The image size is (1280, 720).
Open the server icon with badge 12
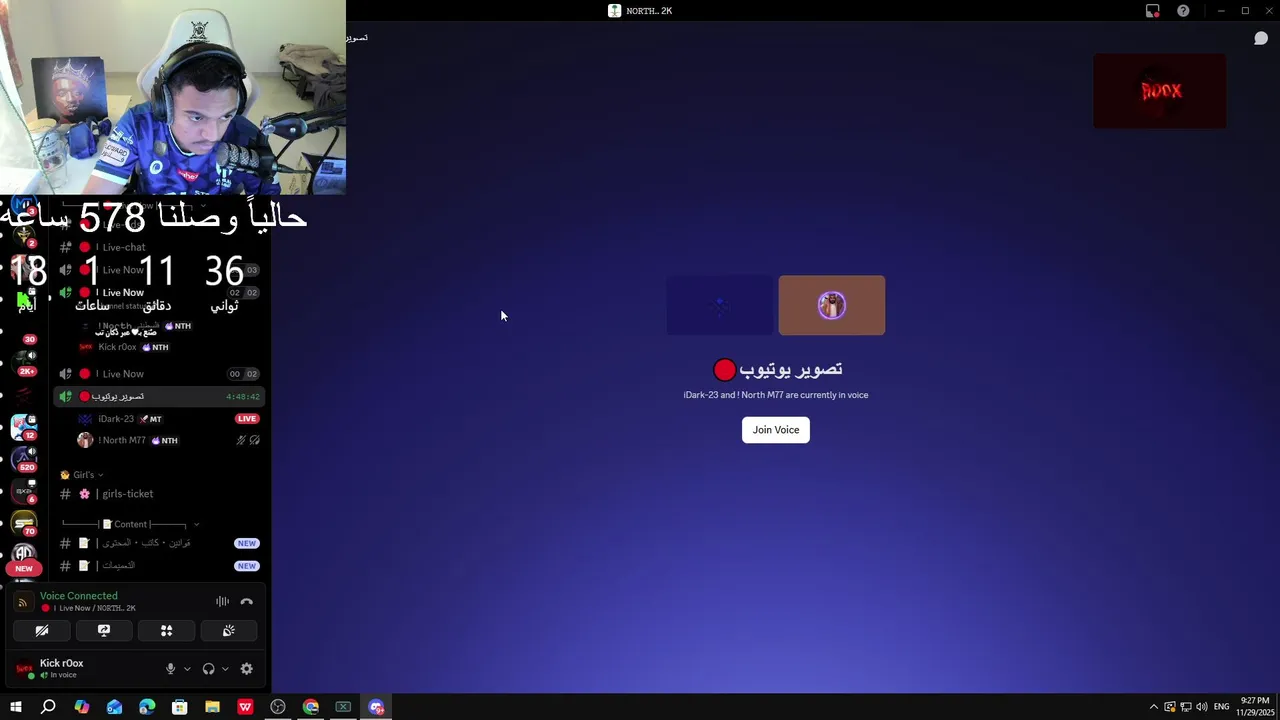(24, 426)
